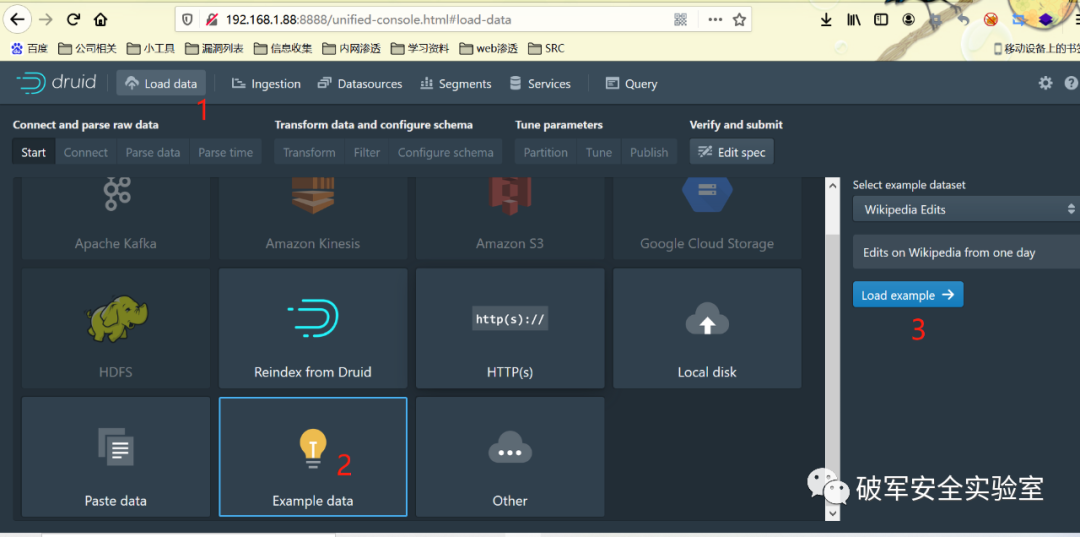1080x537 pixels.
Task: Click the Druid logo
Action: point(56,83)
